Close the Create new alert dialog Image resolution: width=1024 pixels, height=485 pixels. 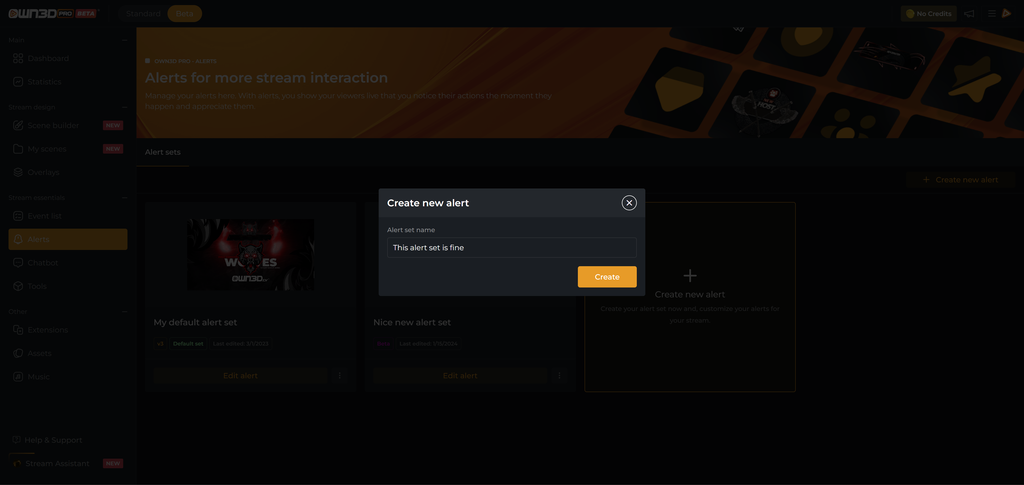pyautogui.click(x=629, y=203)
